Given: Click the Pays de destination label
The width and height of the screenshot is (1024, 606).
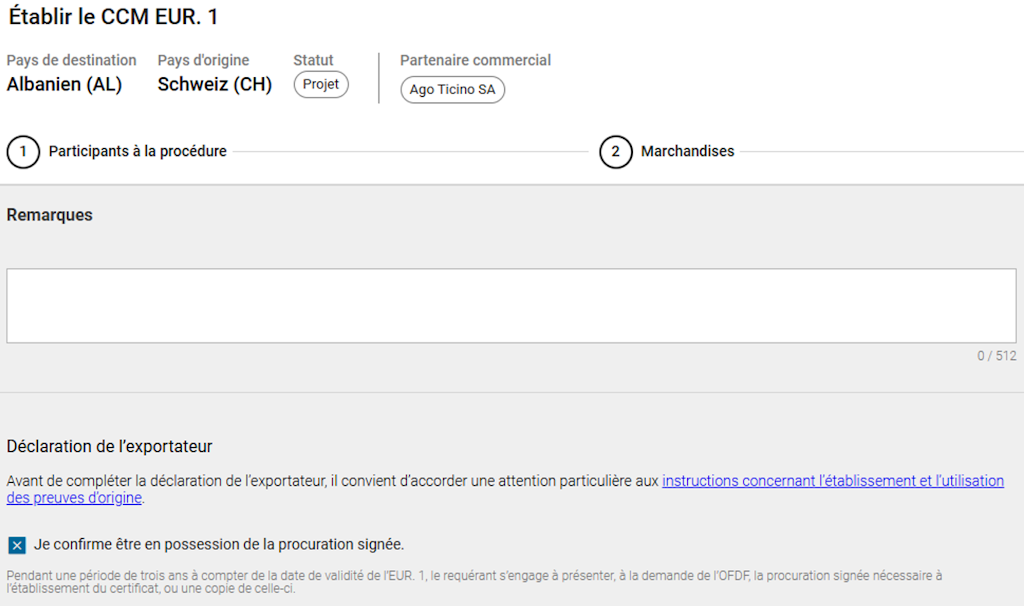Looking at the screenshot, I should click(x=71, y=60).
